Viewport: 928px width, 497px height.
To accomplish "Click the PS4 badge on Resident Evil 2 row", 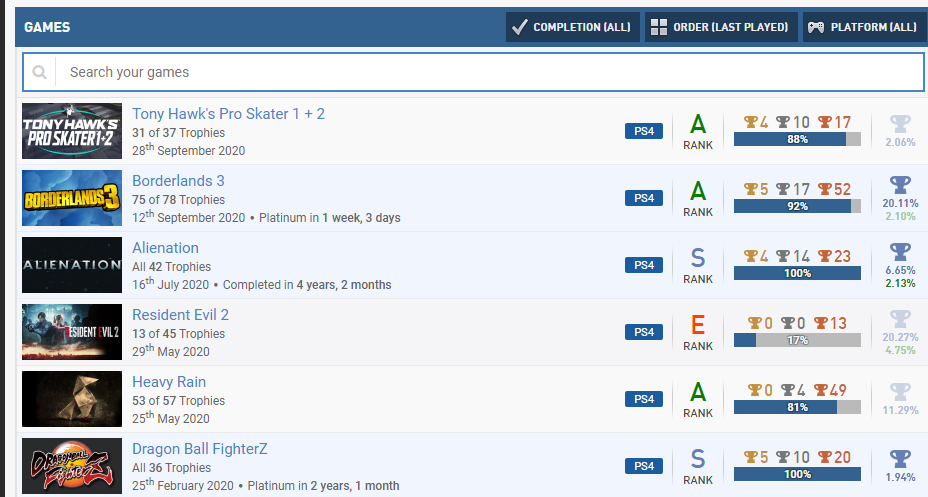I will pyautogui.click(x=644, y=331).
